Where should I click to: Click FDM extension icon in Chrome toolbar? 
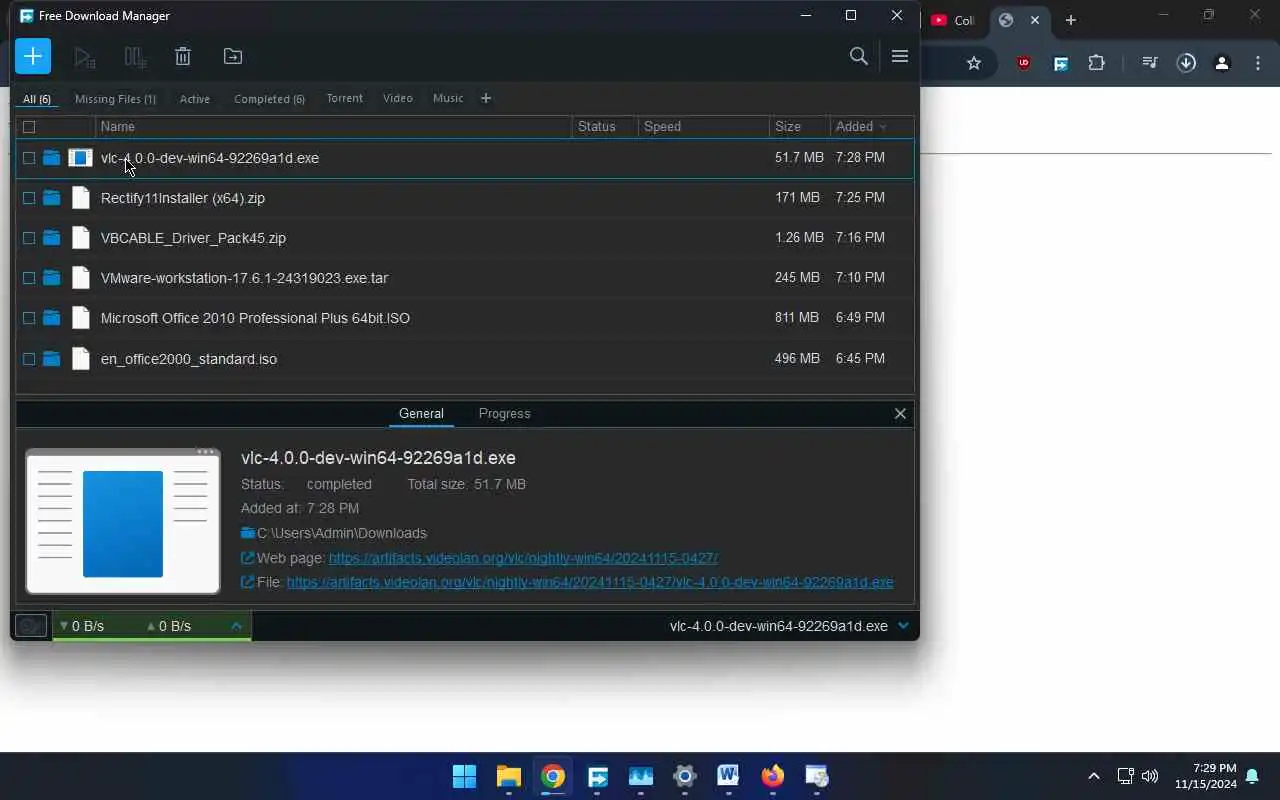pyautogui.click(x=1061, y=63)
